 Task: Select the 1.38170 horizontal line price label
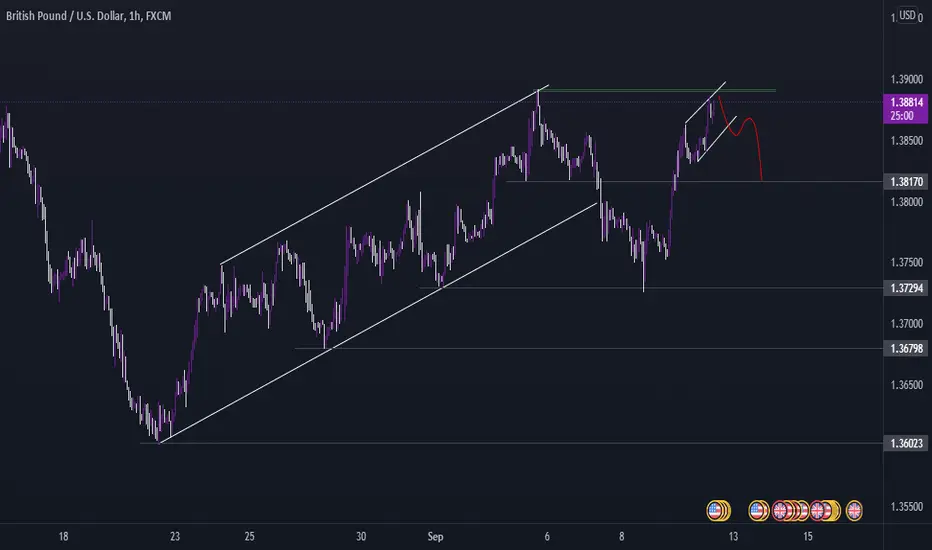[906, 181]
